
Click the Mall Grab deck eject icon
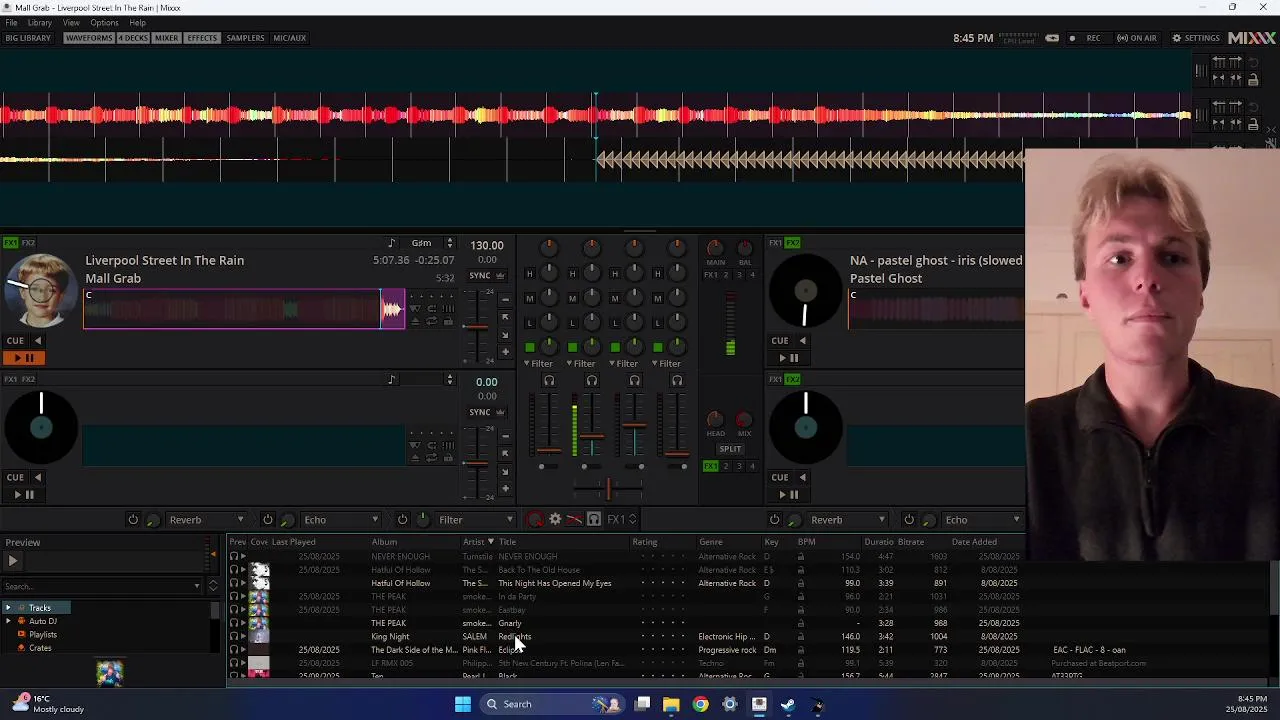click(416, 320)
